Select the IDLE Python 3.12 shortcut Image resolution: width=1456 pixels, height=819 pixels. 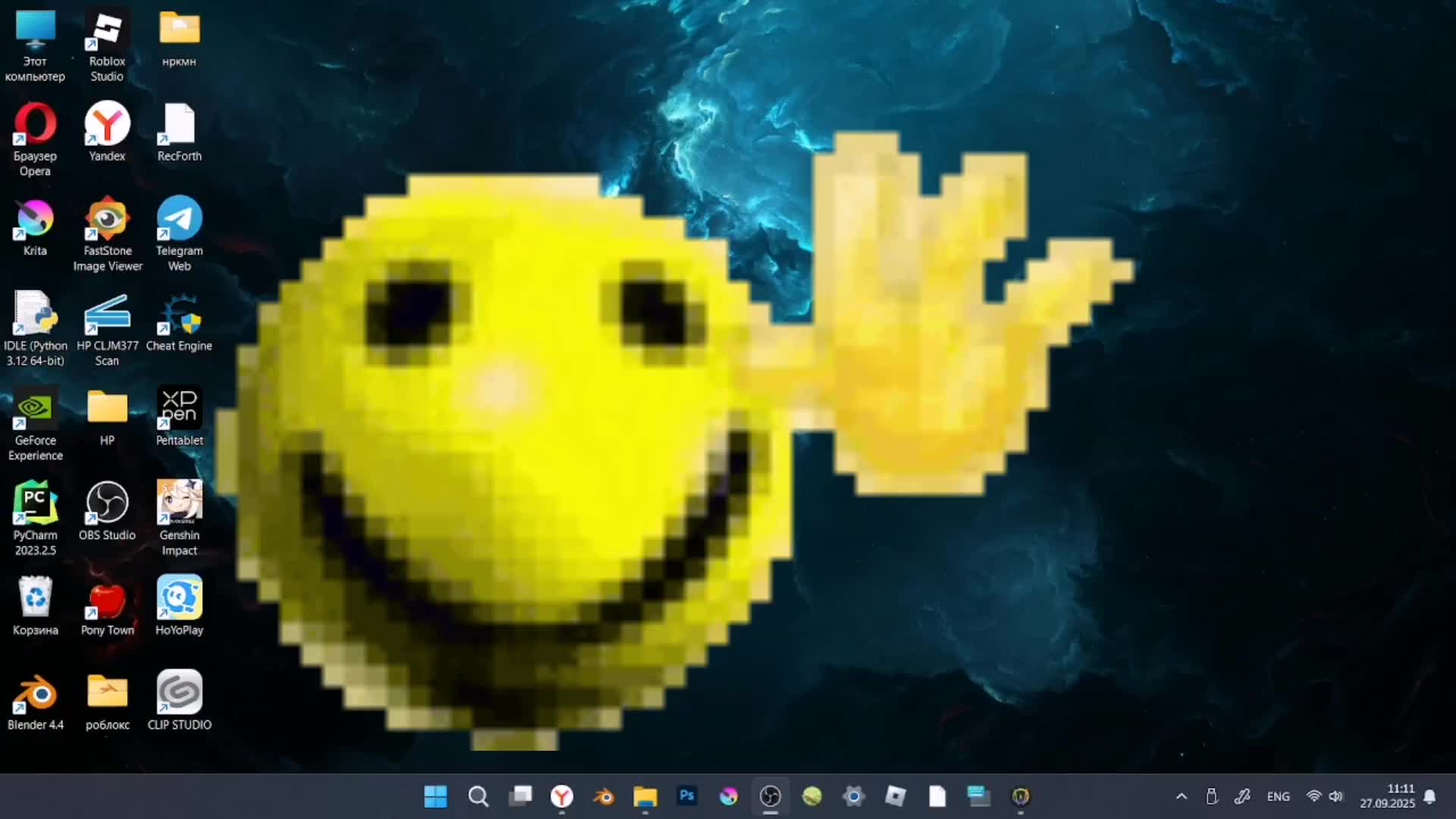tap(35, 330)
